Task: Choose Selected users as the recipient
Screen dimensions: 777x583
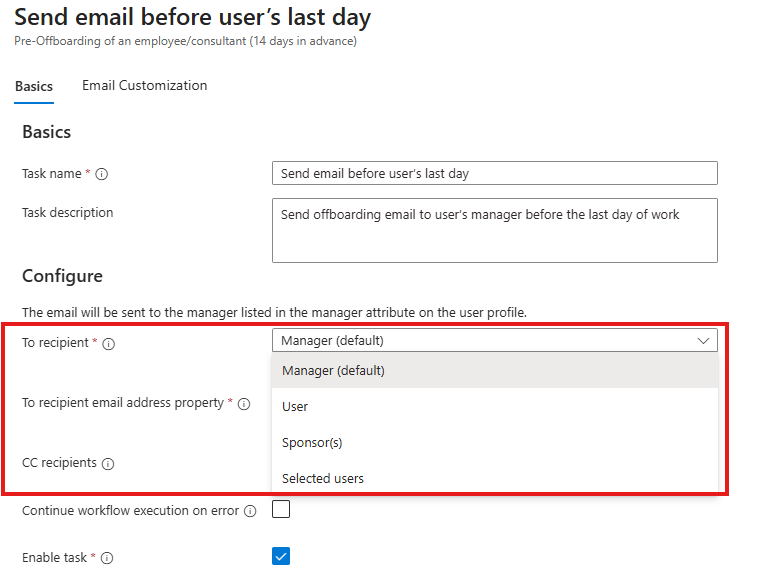Action: [495, 478]
